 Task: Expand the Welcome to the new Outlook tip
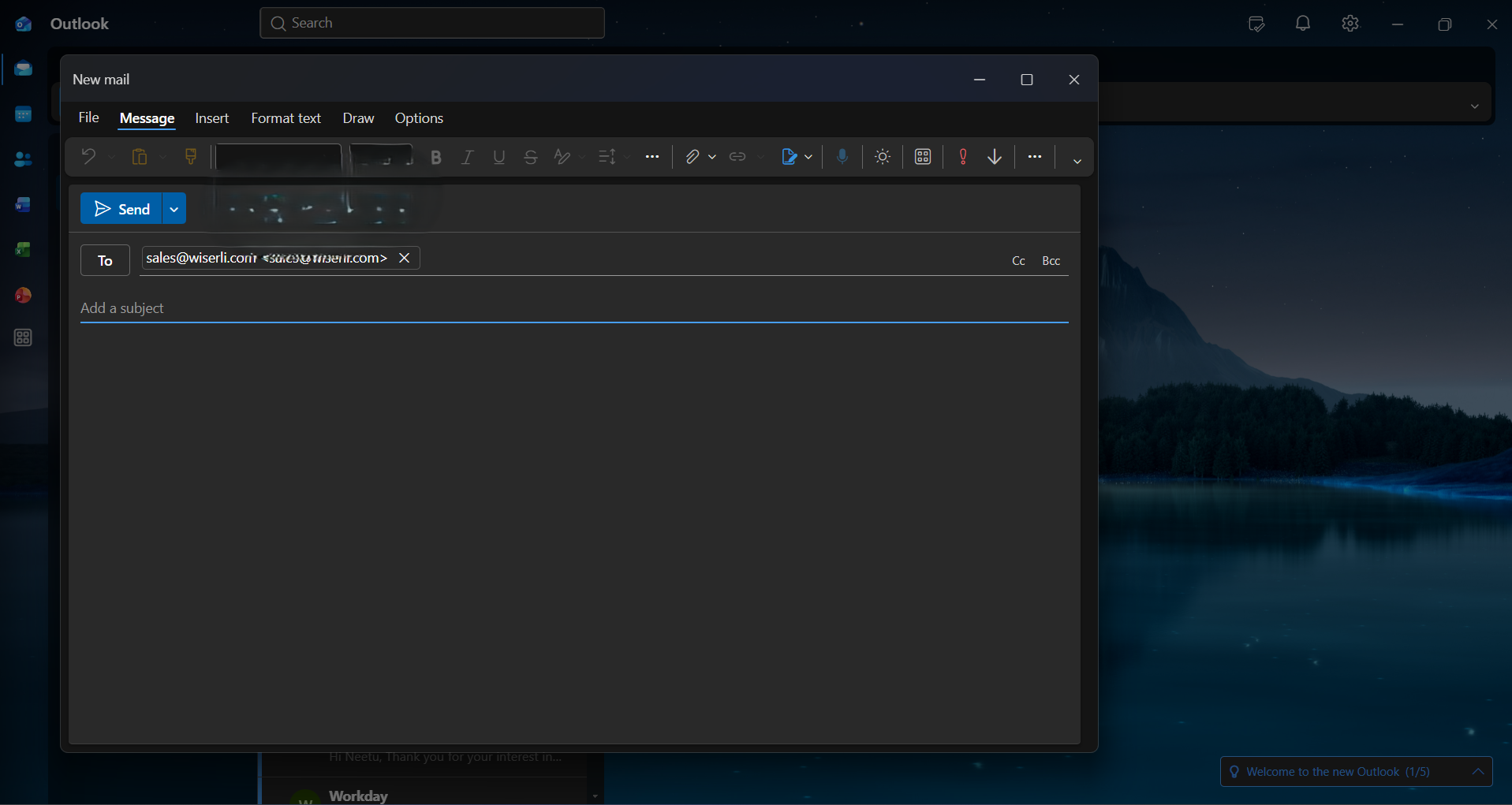coord(1478,772)
